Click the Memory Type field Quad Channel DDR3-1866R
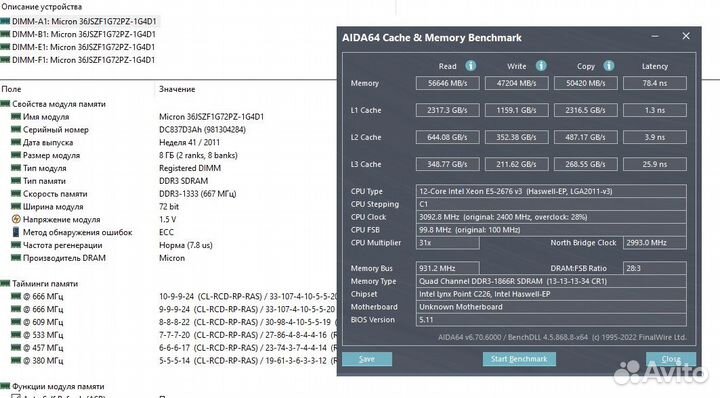 tap(551, 281)
